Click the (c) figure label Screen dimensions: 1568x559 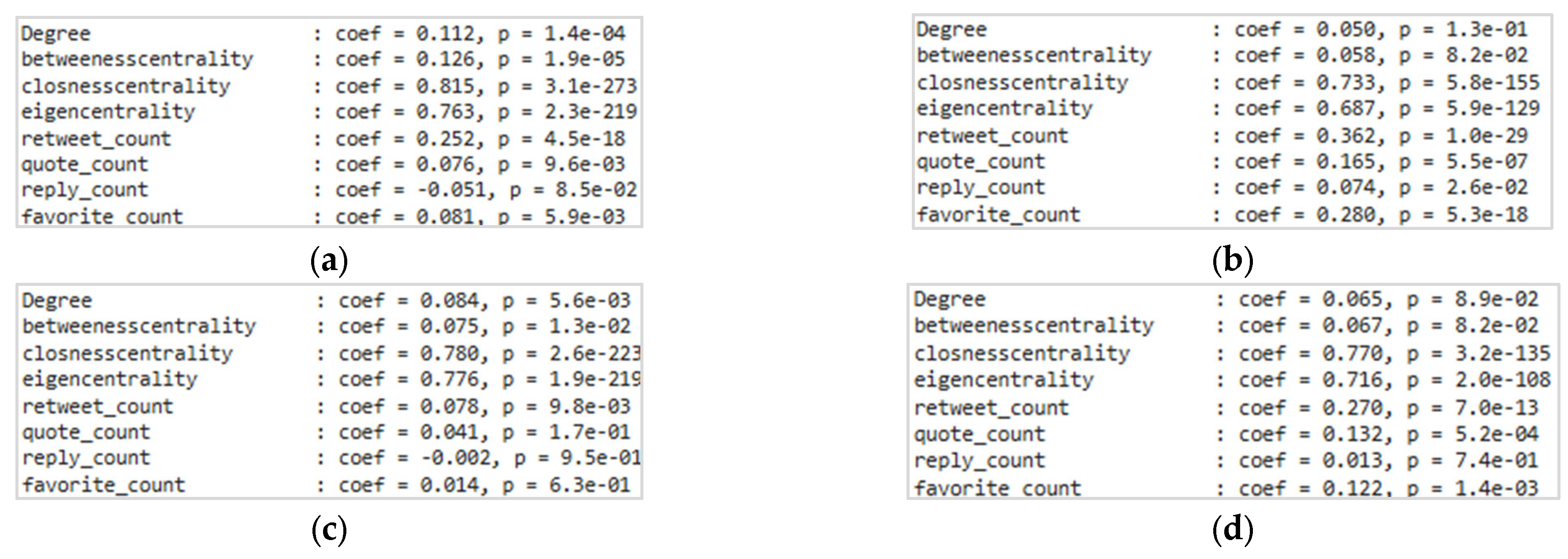click(x=329, y=529)
